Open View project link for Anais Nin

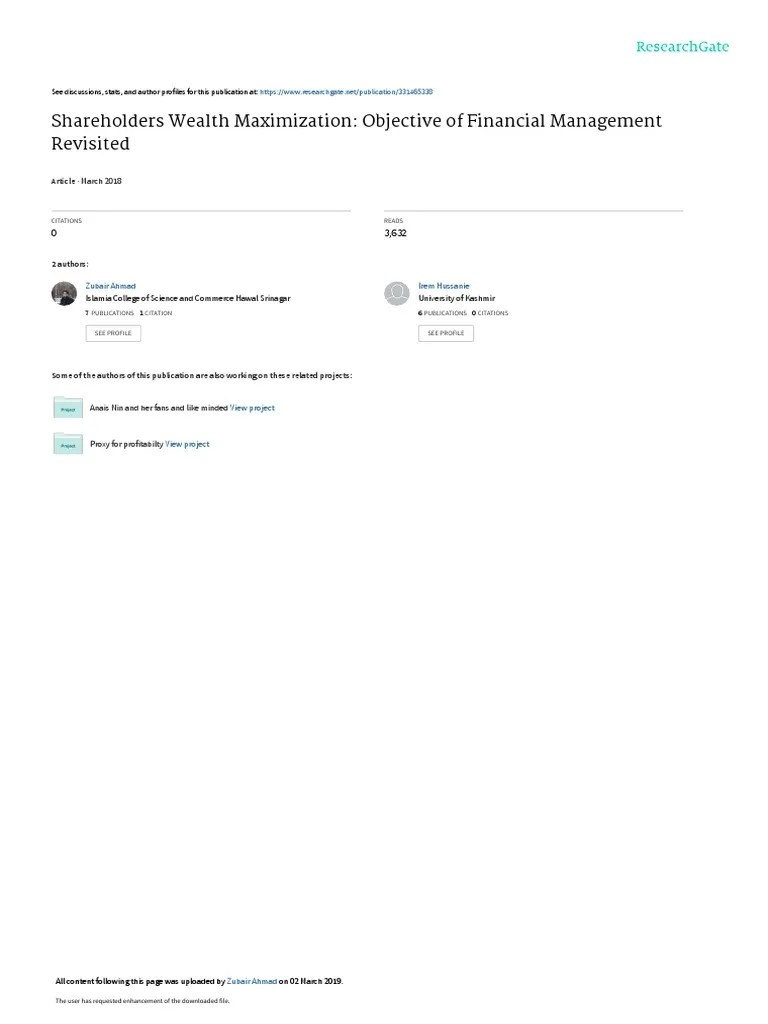click(x=252, y=408)
